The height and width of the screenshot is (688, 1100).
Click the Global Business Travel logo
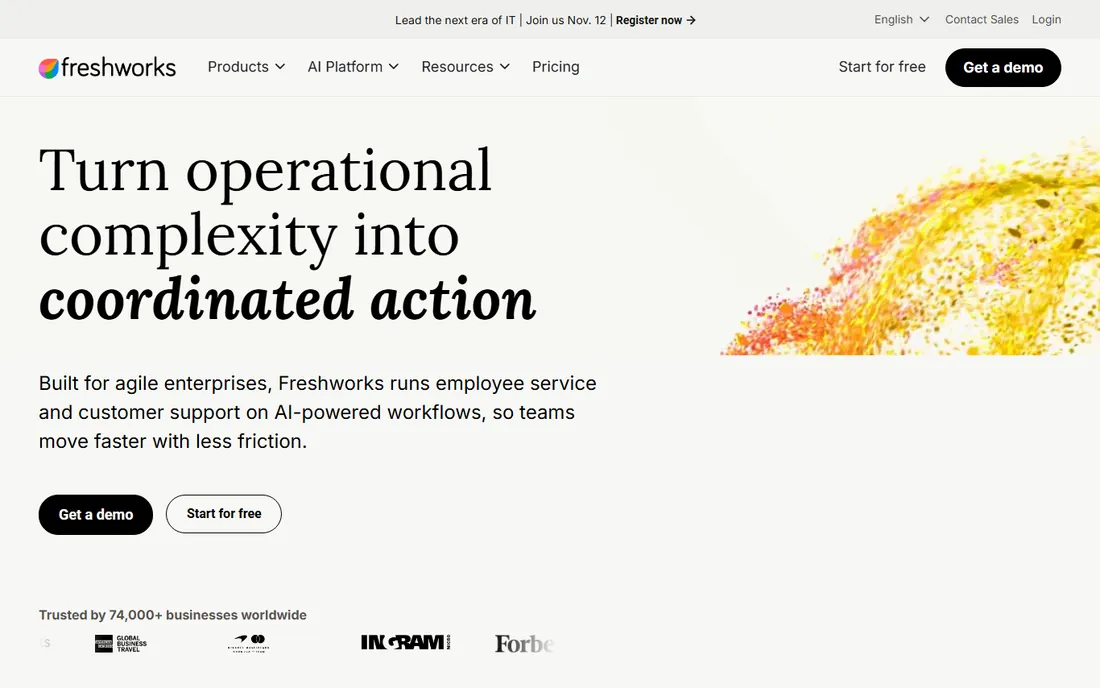[x=121, y=643]
